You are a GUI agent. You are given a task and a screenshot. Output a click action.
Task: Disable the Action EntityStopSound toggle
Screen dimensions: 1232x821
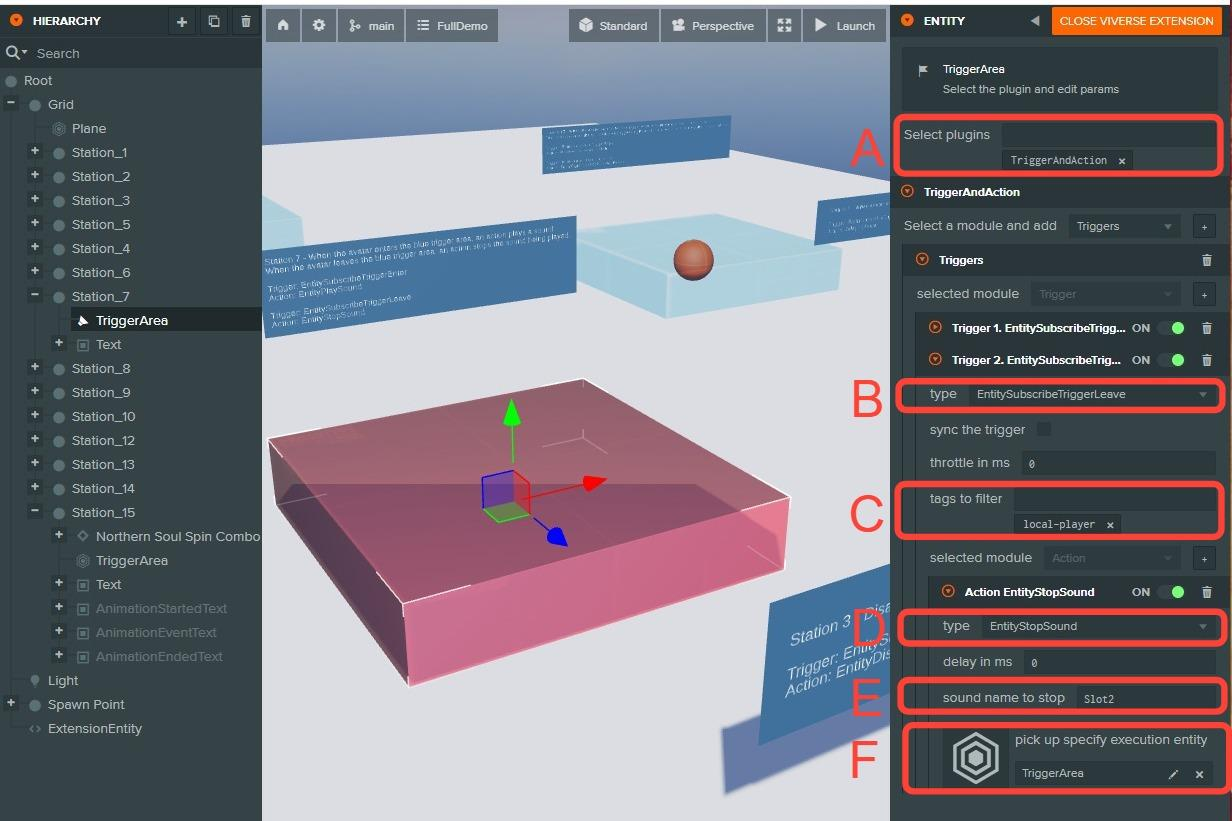point(1170,592)
